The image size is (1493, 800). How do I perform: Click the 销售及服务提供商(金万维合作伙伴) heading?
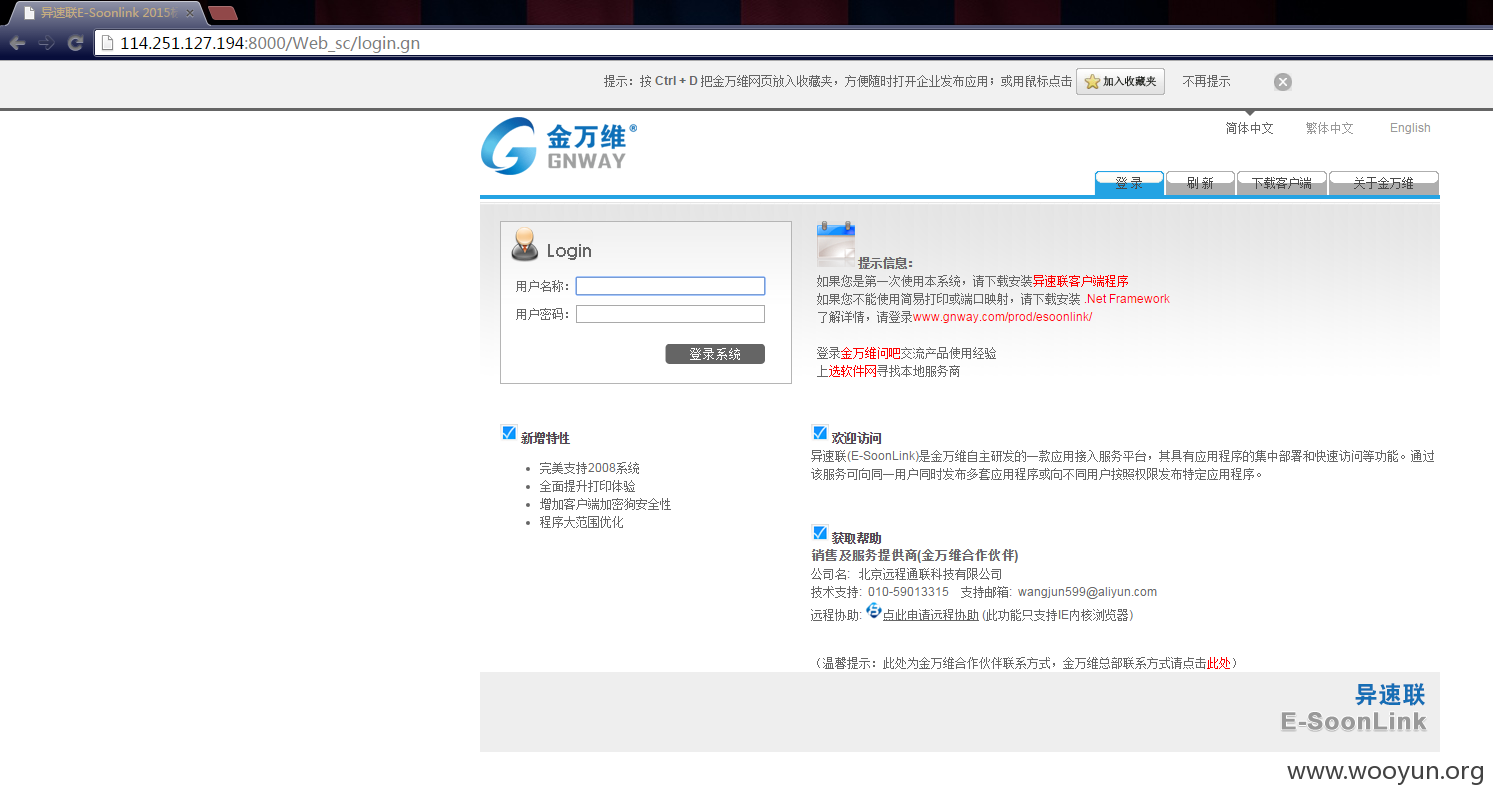pos(914,555)
